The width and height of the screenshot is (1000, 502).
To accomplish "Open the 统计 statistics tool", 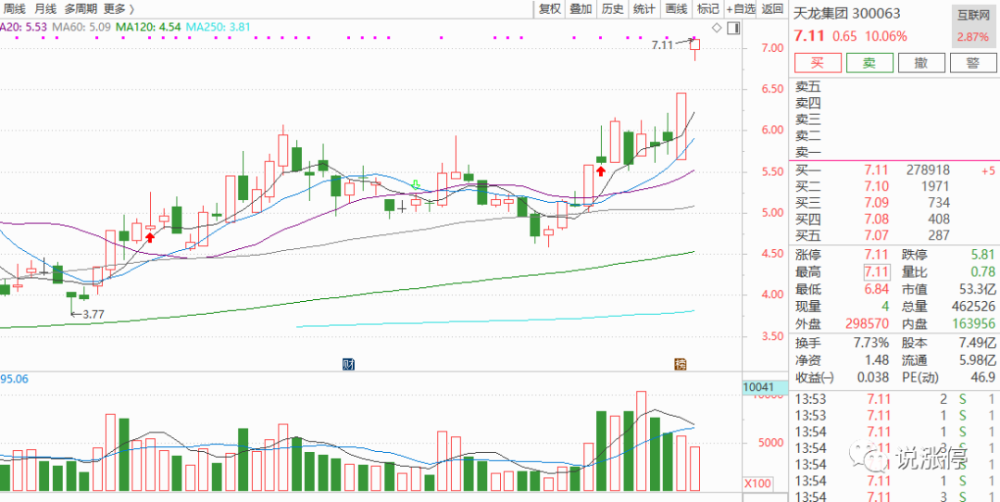I will click(x=644, y=9).
